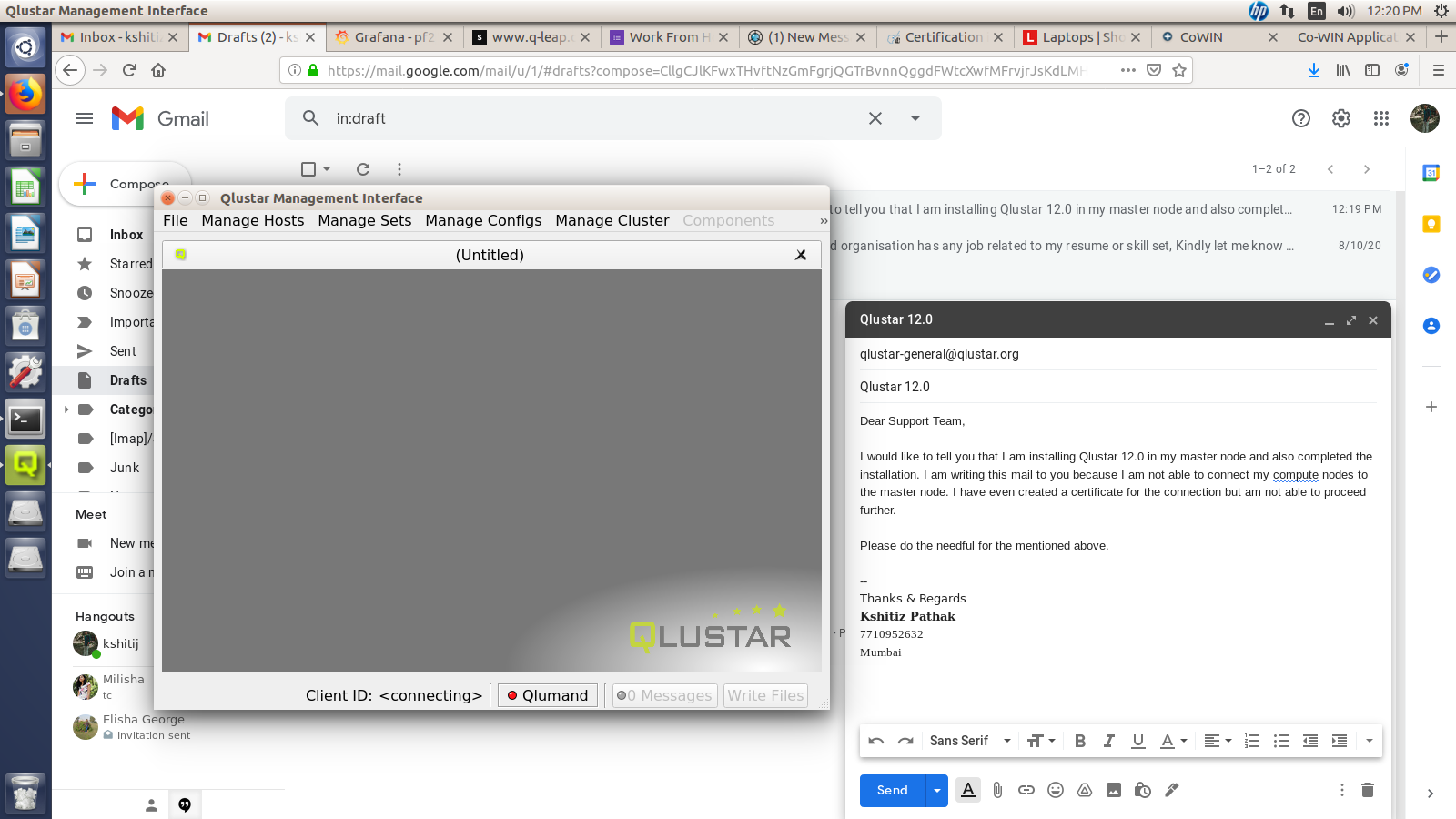This screenshot has height=819, width=1456.
Task: Toggle the select all messages checkbox
Action: (308, 169)
